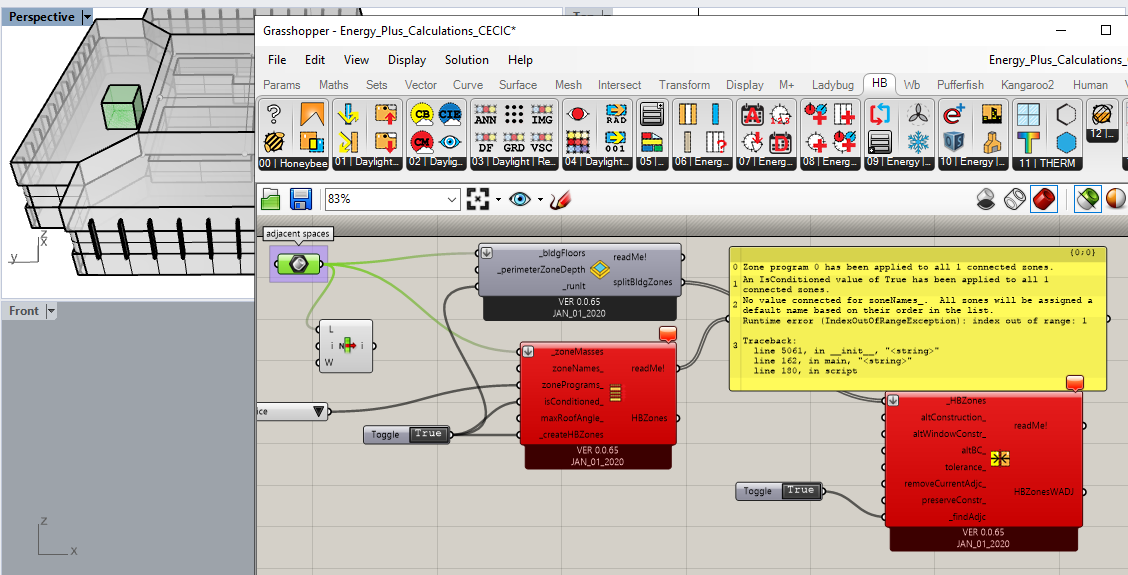Click the zoom extents frame icon
Viewport: 1128px width, 575px height.
pos(478,199)
